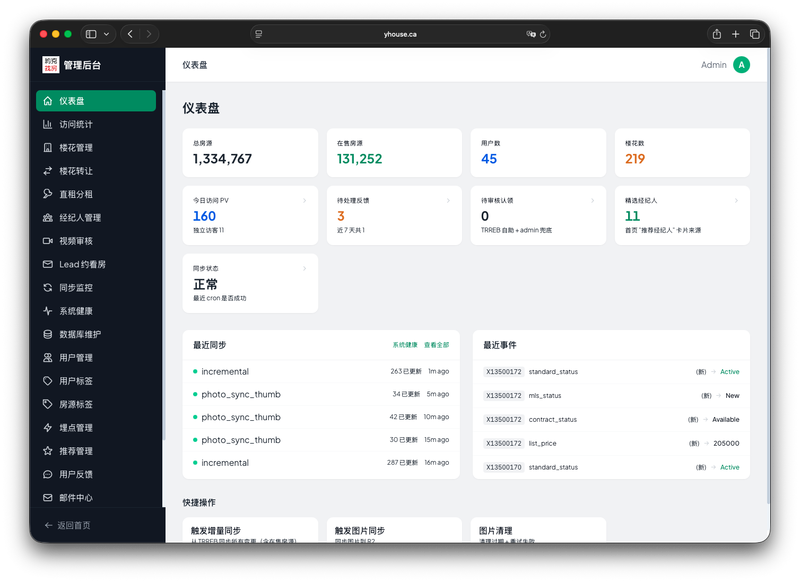The height and width of the screenshot is (582, 800).
Task: Click the 263 已更新 incremental sync row
Action: click(x=321, y=371)
